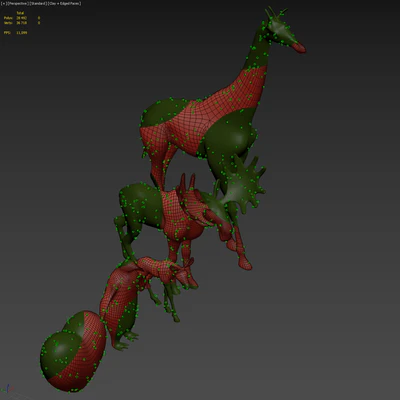
Task: Click the FPS readout in the viewport
Action: pos(15,33)
